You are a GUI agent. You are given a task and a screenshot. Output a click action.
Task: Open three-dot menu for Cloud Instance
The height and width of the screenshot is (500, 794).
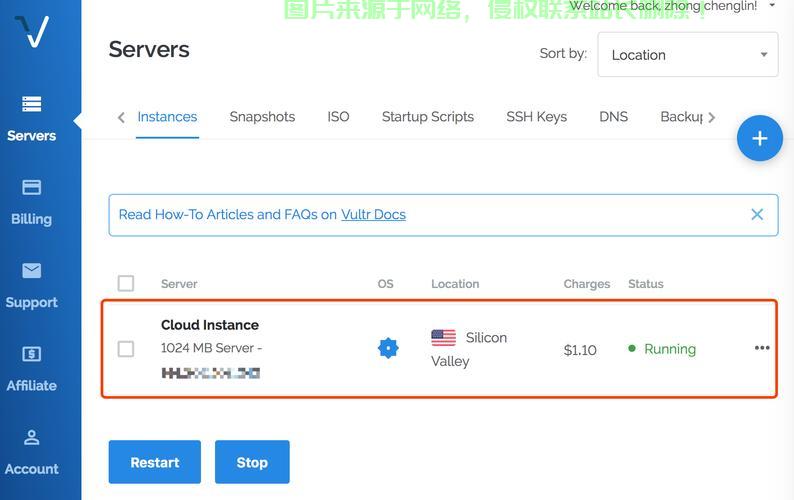pyautogui.click(x=762, y=348)
